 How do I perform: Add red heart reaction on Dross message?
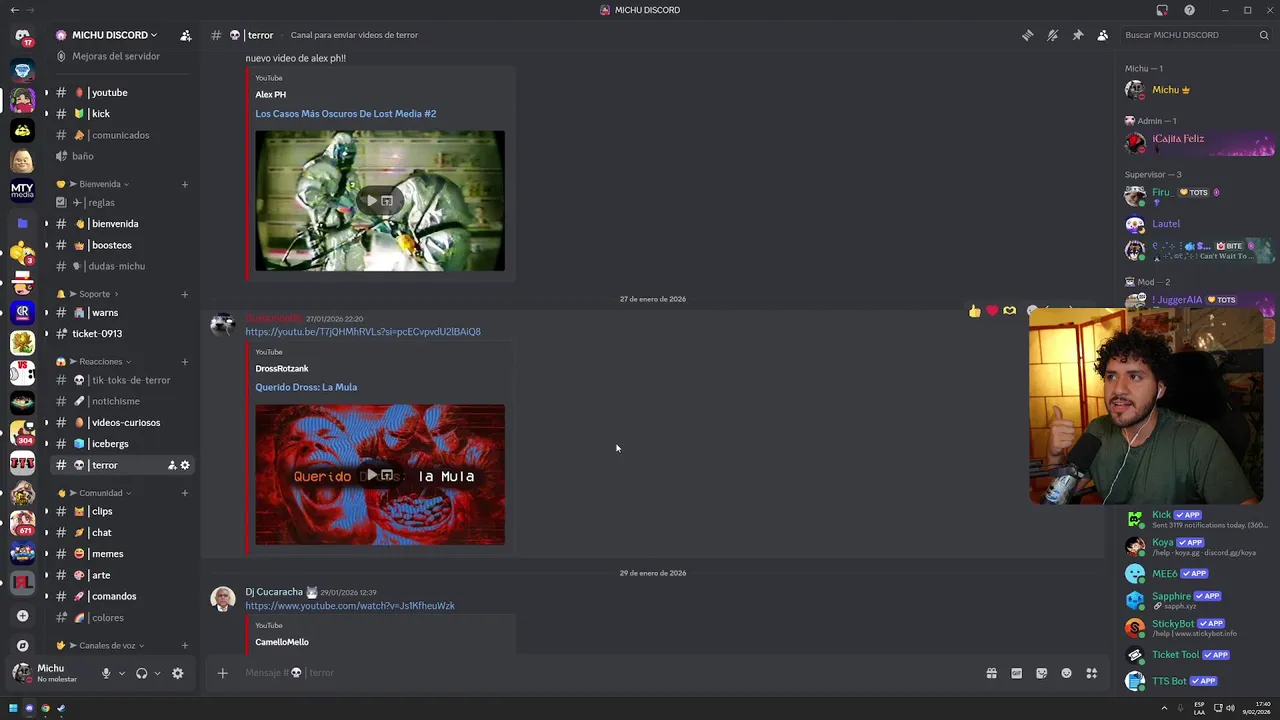click(x=992, y=311)
